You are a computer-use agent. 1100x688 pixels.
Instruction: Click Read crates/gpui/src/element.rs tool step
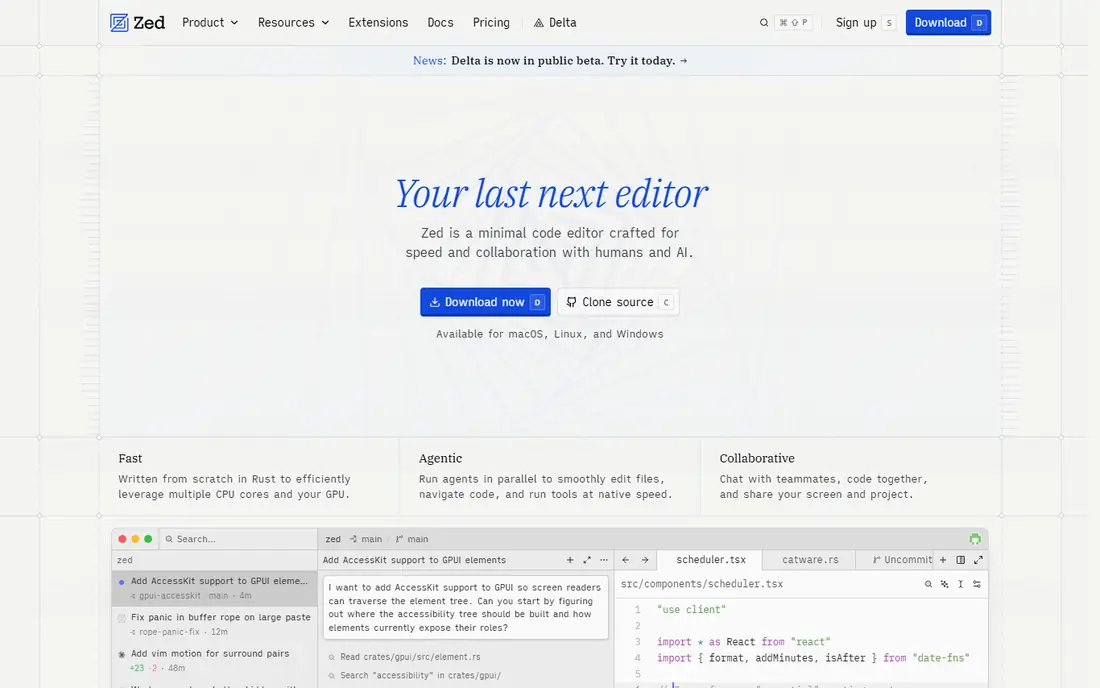pos(410,657)
